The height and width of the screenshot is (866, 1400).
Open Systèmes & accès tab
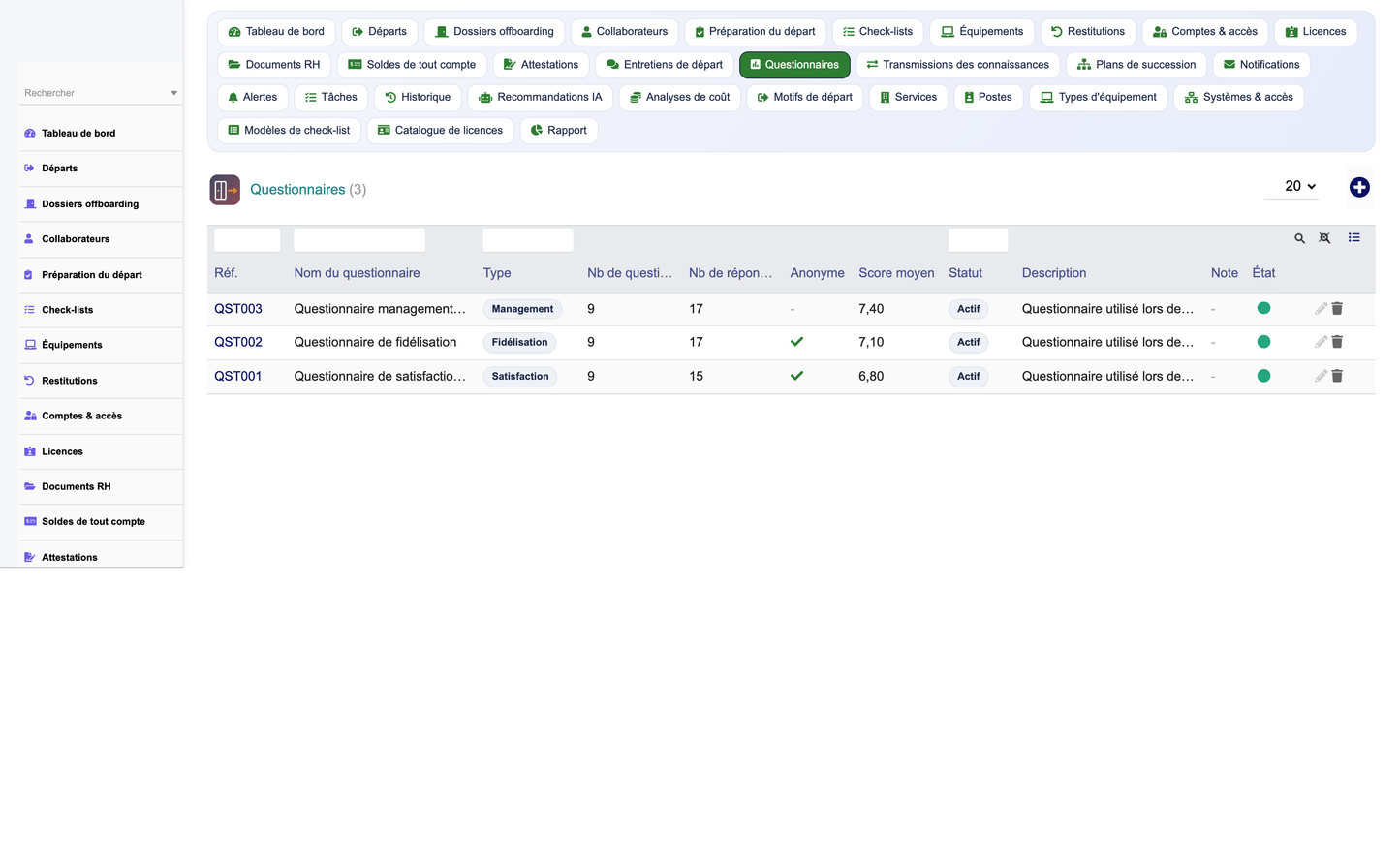1238,98
